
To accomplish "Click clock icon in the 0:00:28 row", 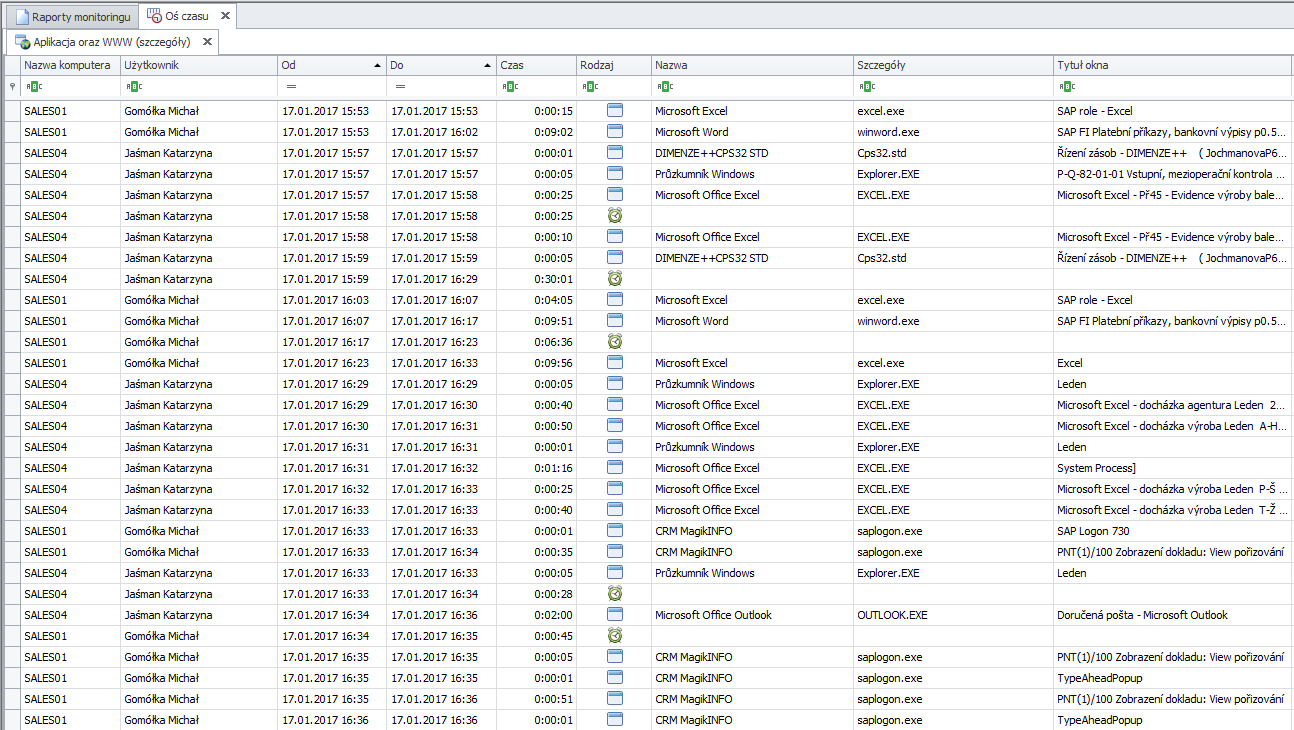I will tap(615, 594).
